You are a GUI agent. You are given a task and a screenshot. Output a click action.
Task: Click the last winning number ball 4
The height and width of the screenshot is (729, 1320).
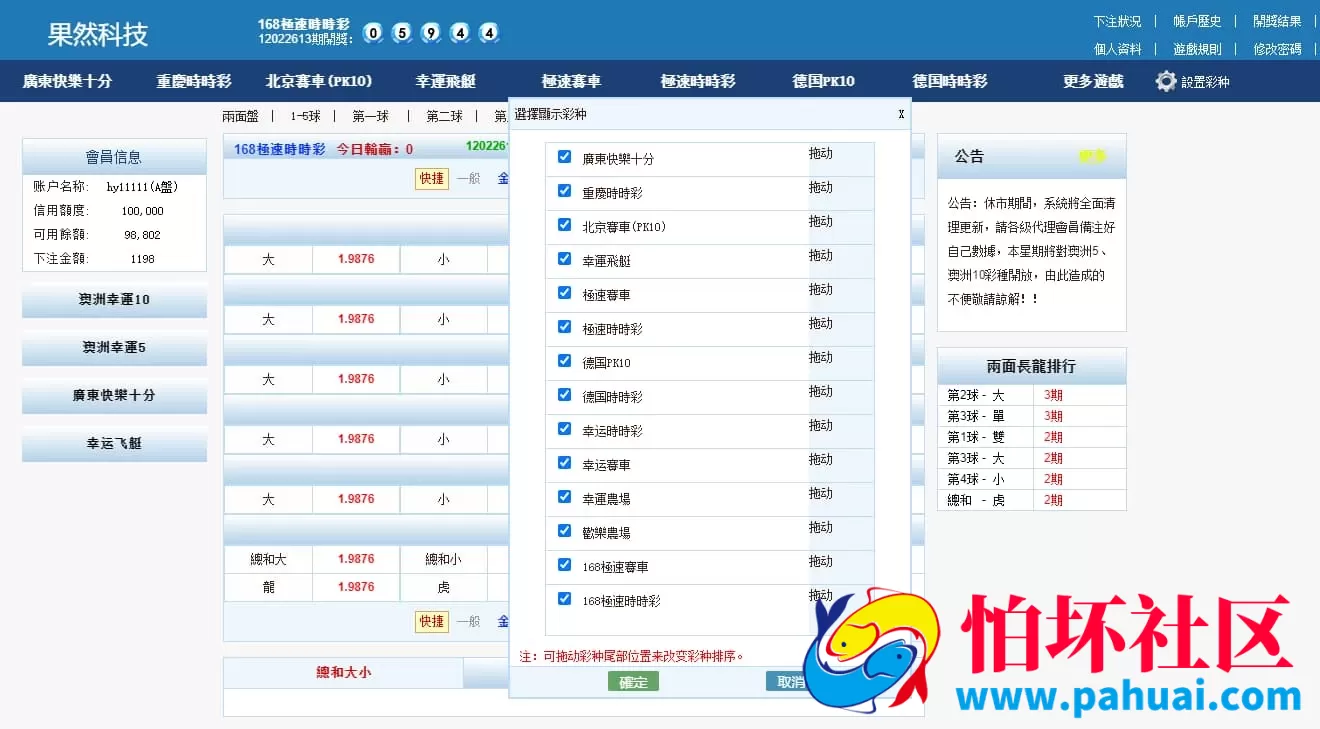point(488,33)
